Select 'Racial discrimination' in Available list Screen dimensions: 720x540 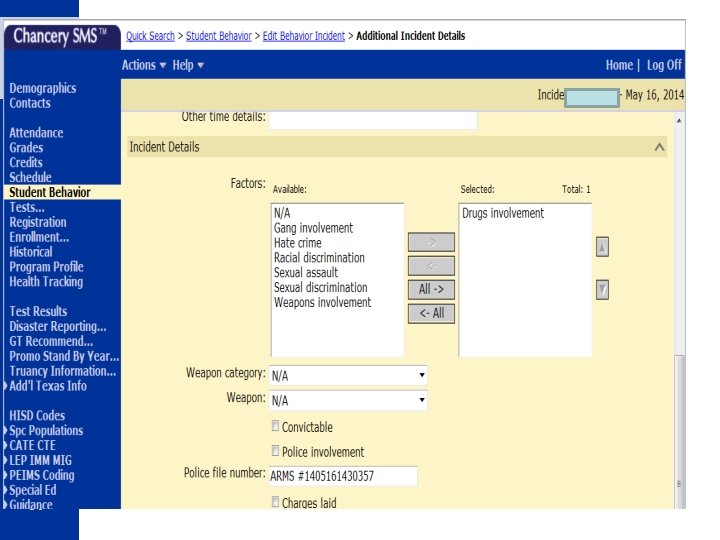[x=319, y=258]
